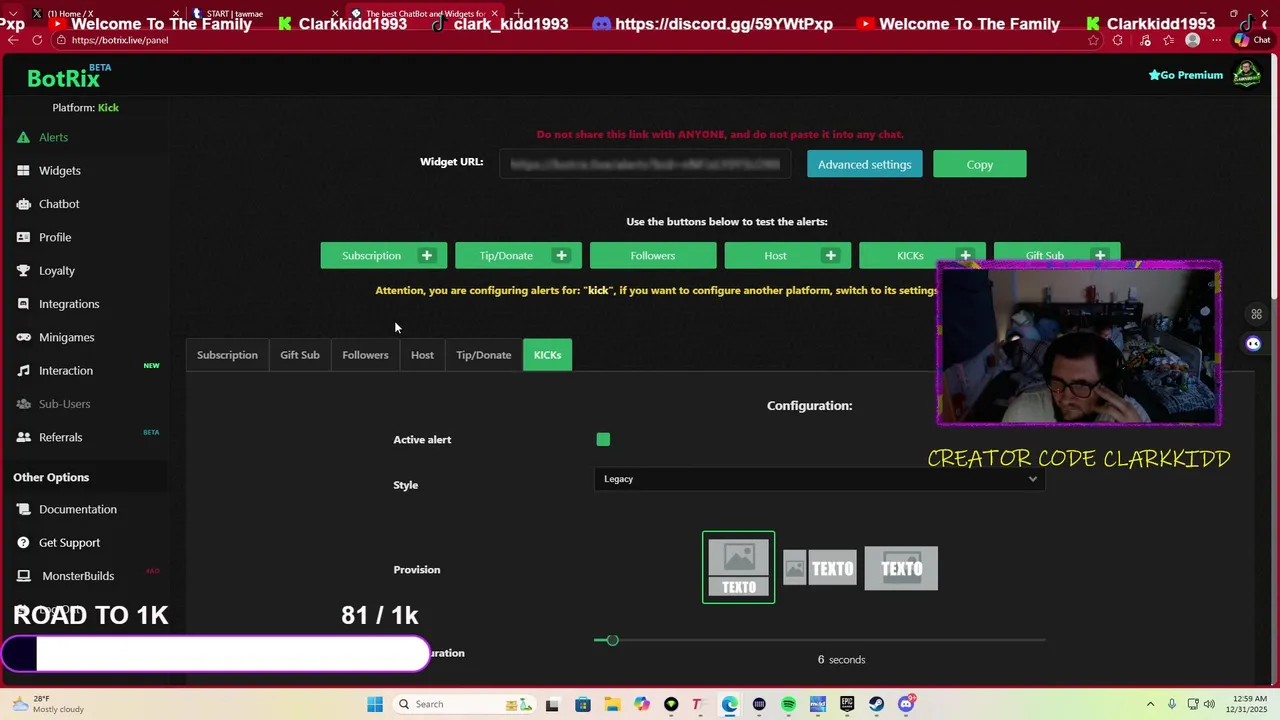Switch to the Host configuration tab
Screen dimensions: 1280x720
pos(422,355)
